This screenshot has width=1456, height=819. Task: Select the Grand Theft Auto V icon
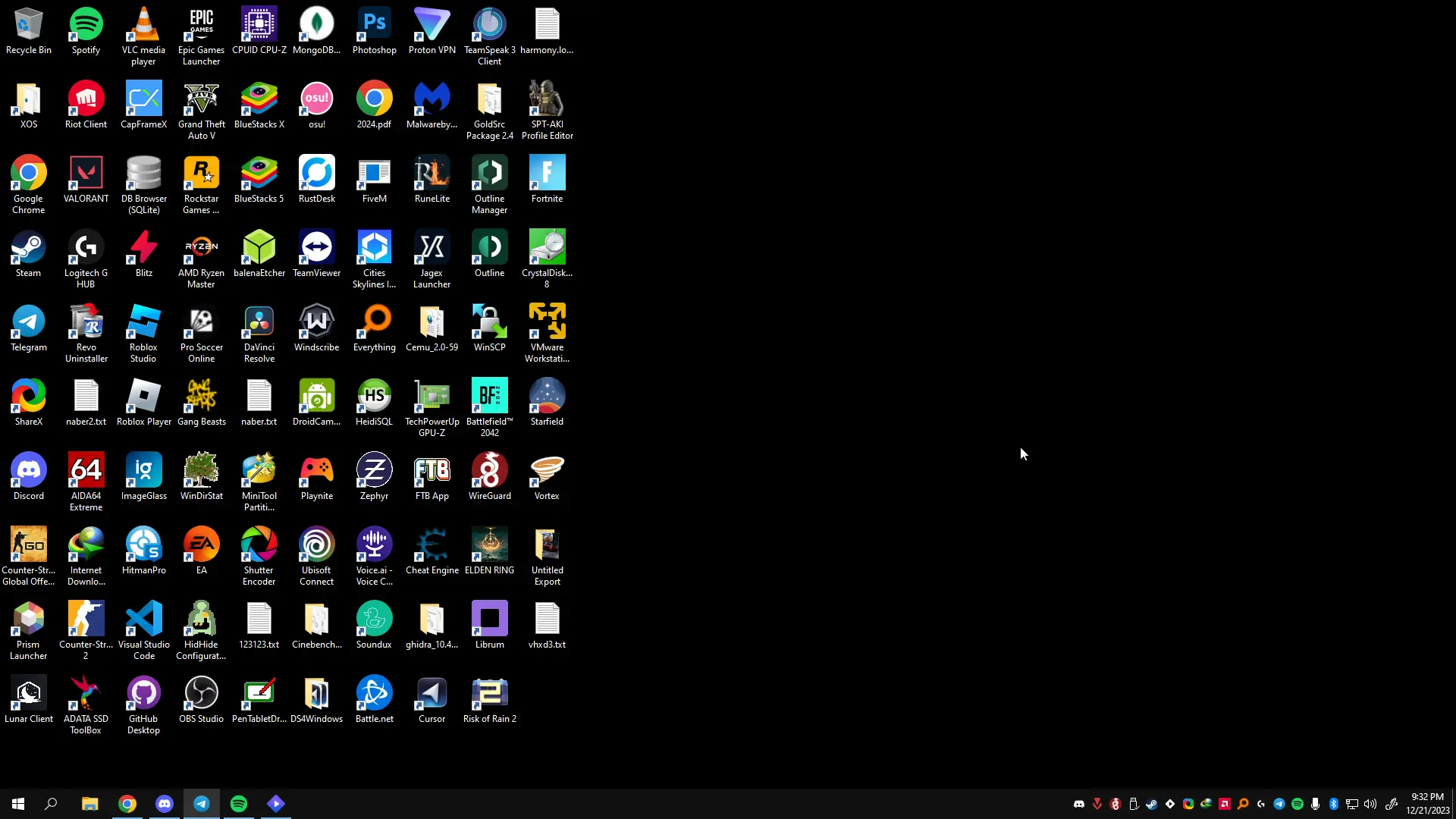point(202,111)
